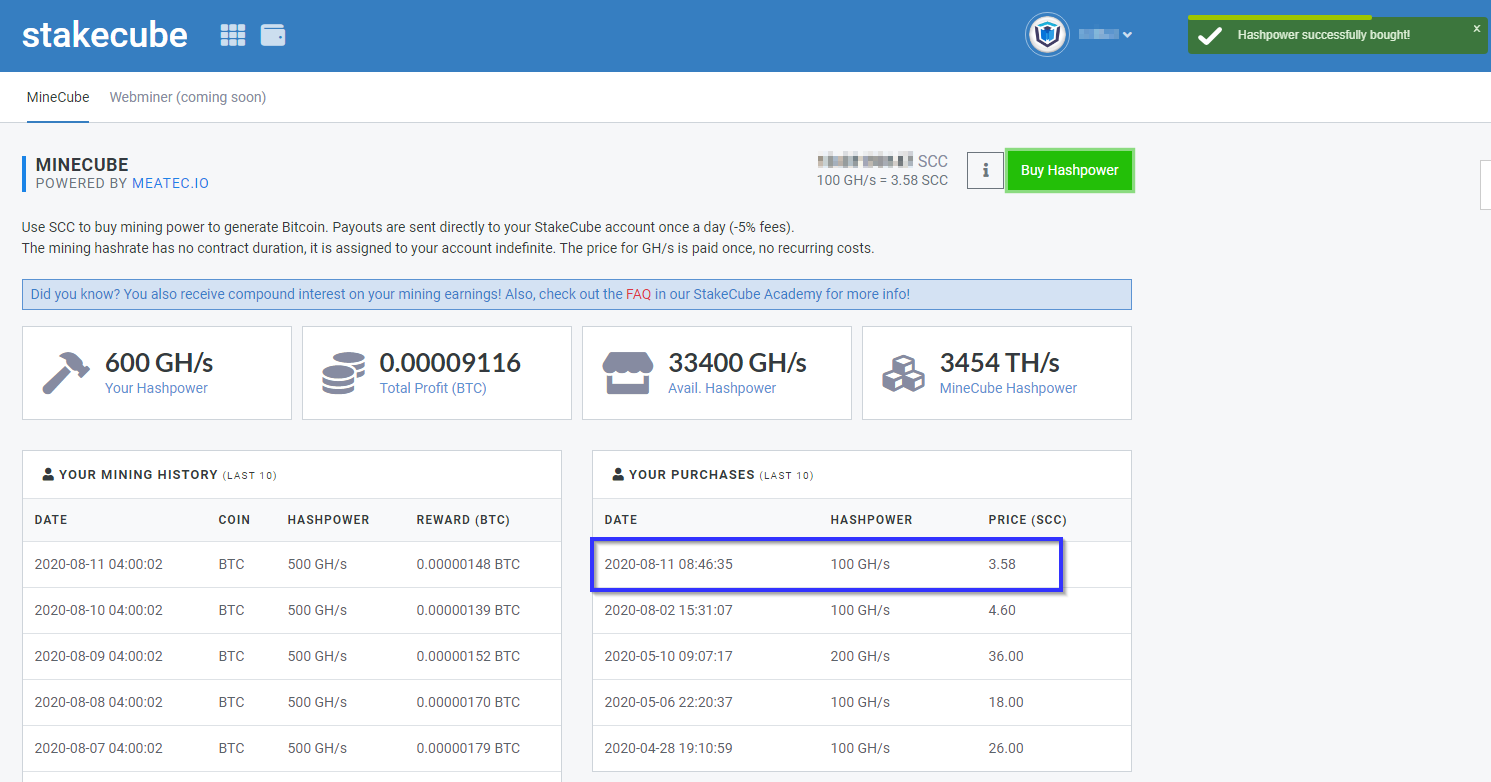Switch to the MineCube tab

pyautogui.click(x=58, y=97)
